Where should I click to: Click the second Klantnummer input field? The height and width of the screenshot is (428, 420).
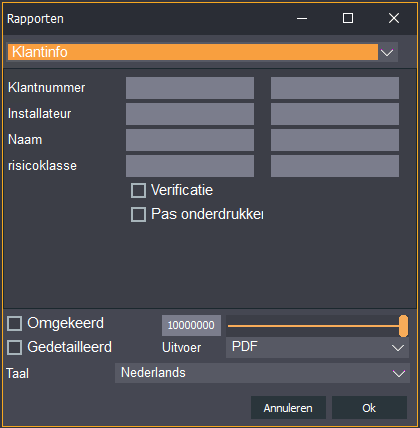tap(335, 88)
